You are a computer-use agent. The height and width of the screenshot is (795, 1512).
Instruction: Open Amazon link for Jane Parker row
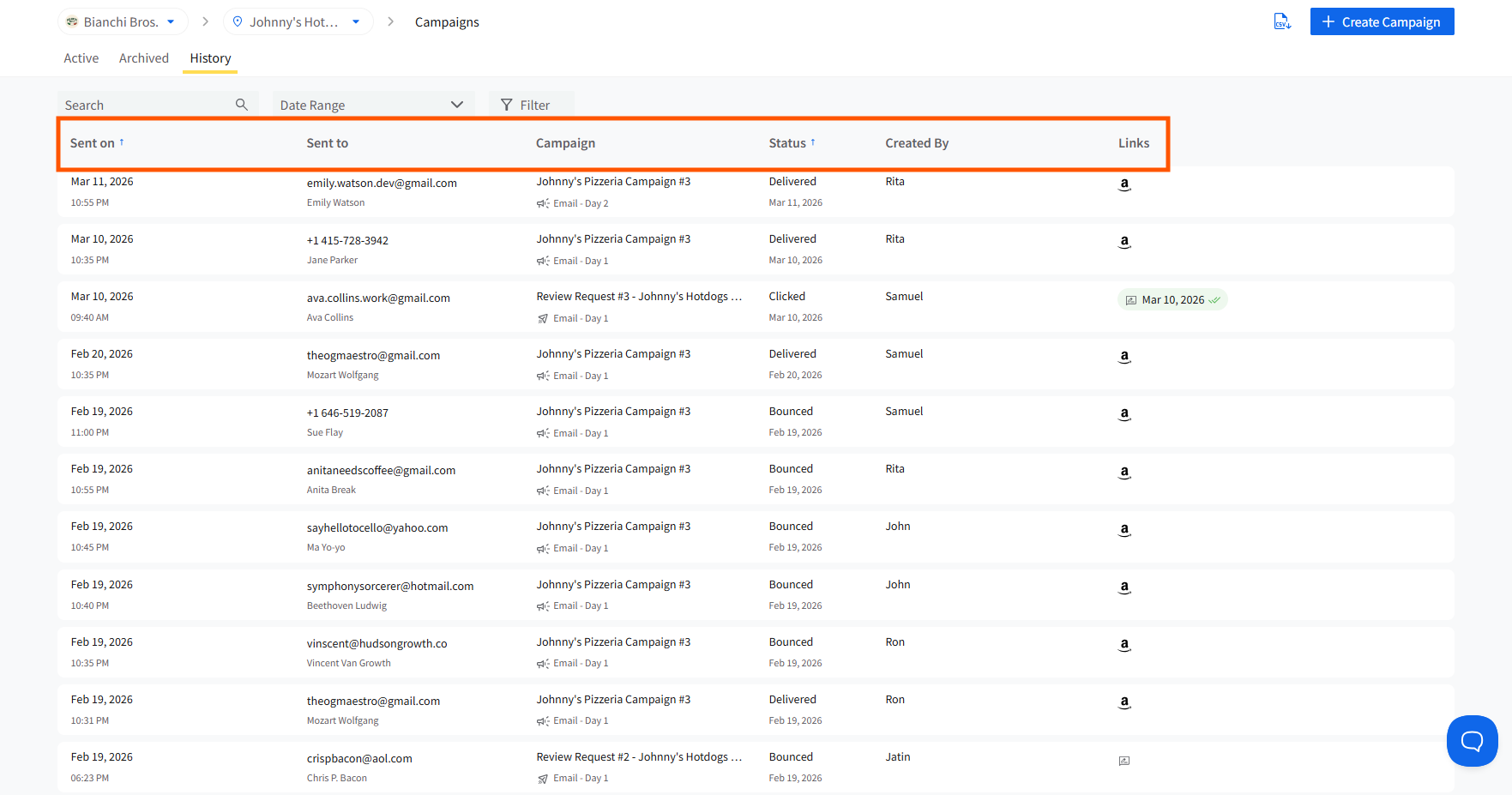coord(1124,242)
